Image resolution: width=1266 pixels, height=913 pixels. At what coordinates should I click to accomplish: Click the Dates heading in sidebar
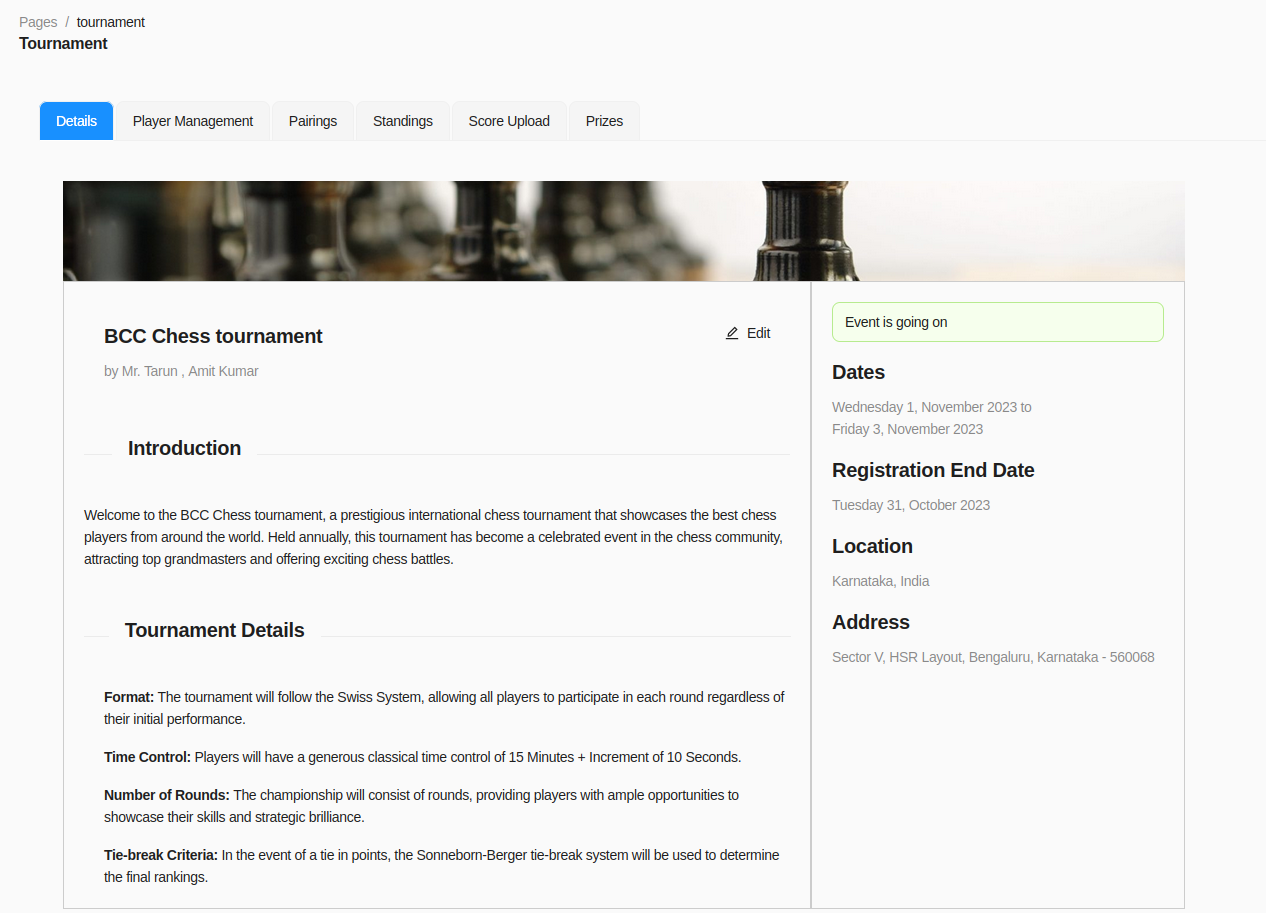[x=858, y=372]
